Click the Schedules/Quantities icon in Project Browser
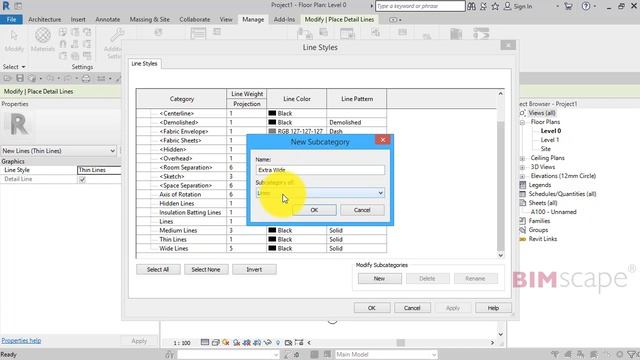The image size is (640, 360). tap(522, 194)
